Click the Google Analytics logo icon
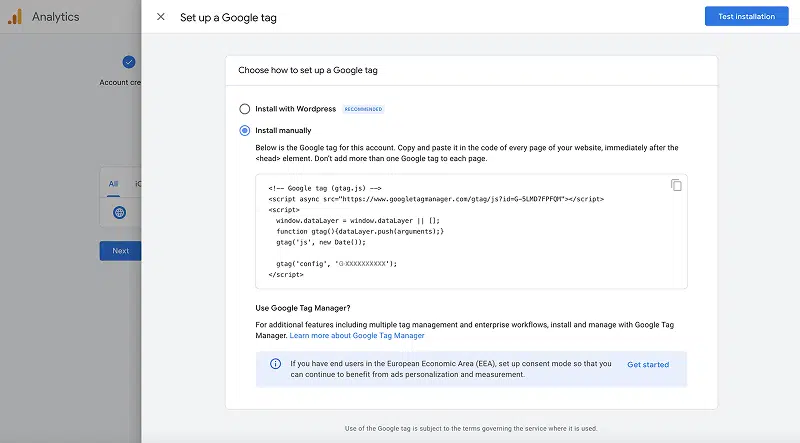Image resolution: width=800 pixels, height=443 pixels. pyautogui.click(x=15, y=16)
